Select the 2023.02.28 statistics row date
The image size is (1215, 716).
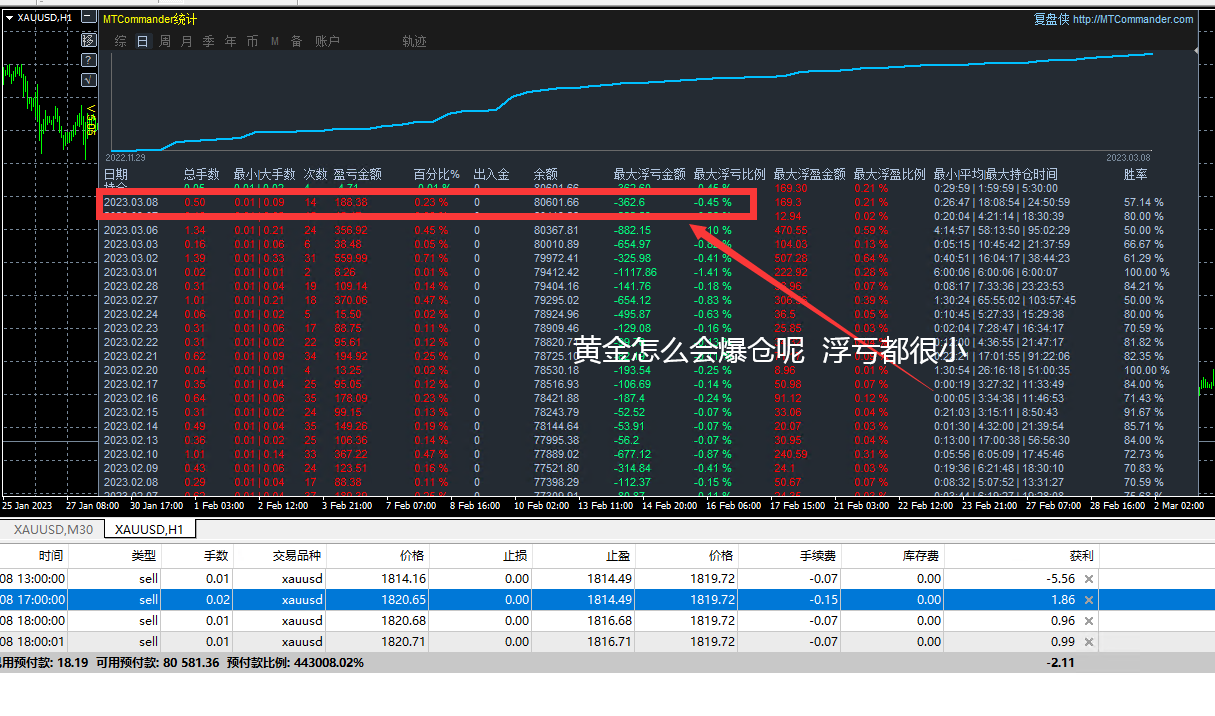(130, 286)
